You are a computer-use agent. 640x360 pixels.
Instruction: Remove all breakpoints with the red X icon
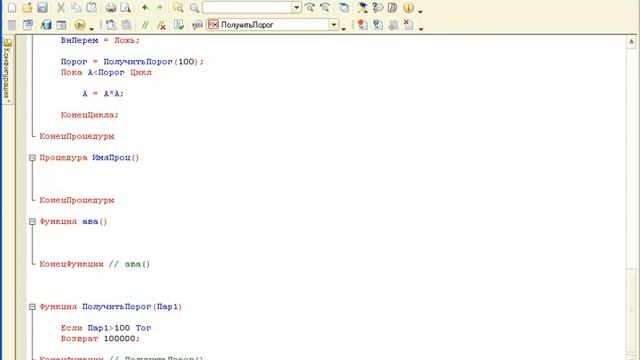[408, 25]
